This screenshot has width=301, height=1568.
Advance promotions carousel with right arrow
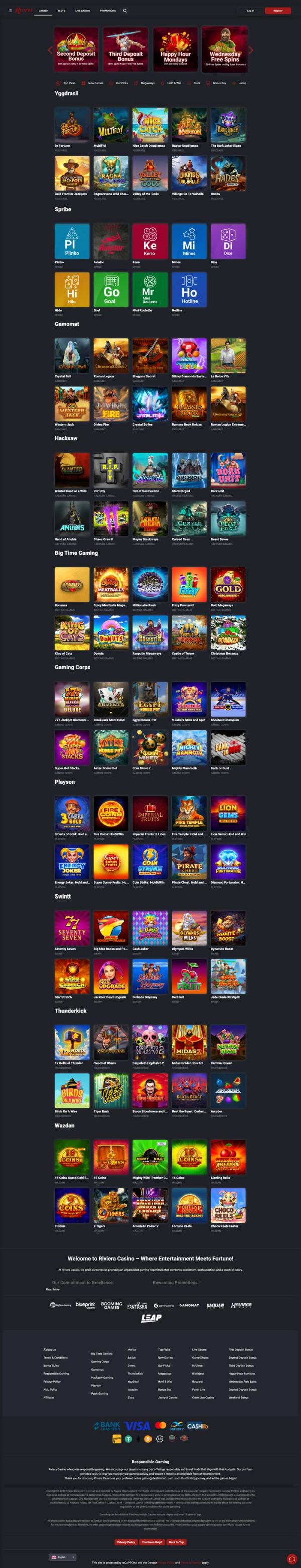(251, 50)
